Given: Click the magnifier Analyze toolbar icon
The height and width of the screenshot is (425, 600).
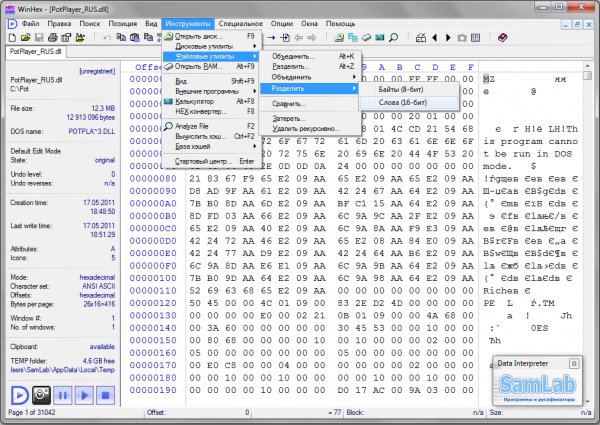Looking at the screenshot, I should coord(394,37).
